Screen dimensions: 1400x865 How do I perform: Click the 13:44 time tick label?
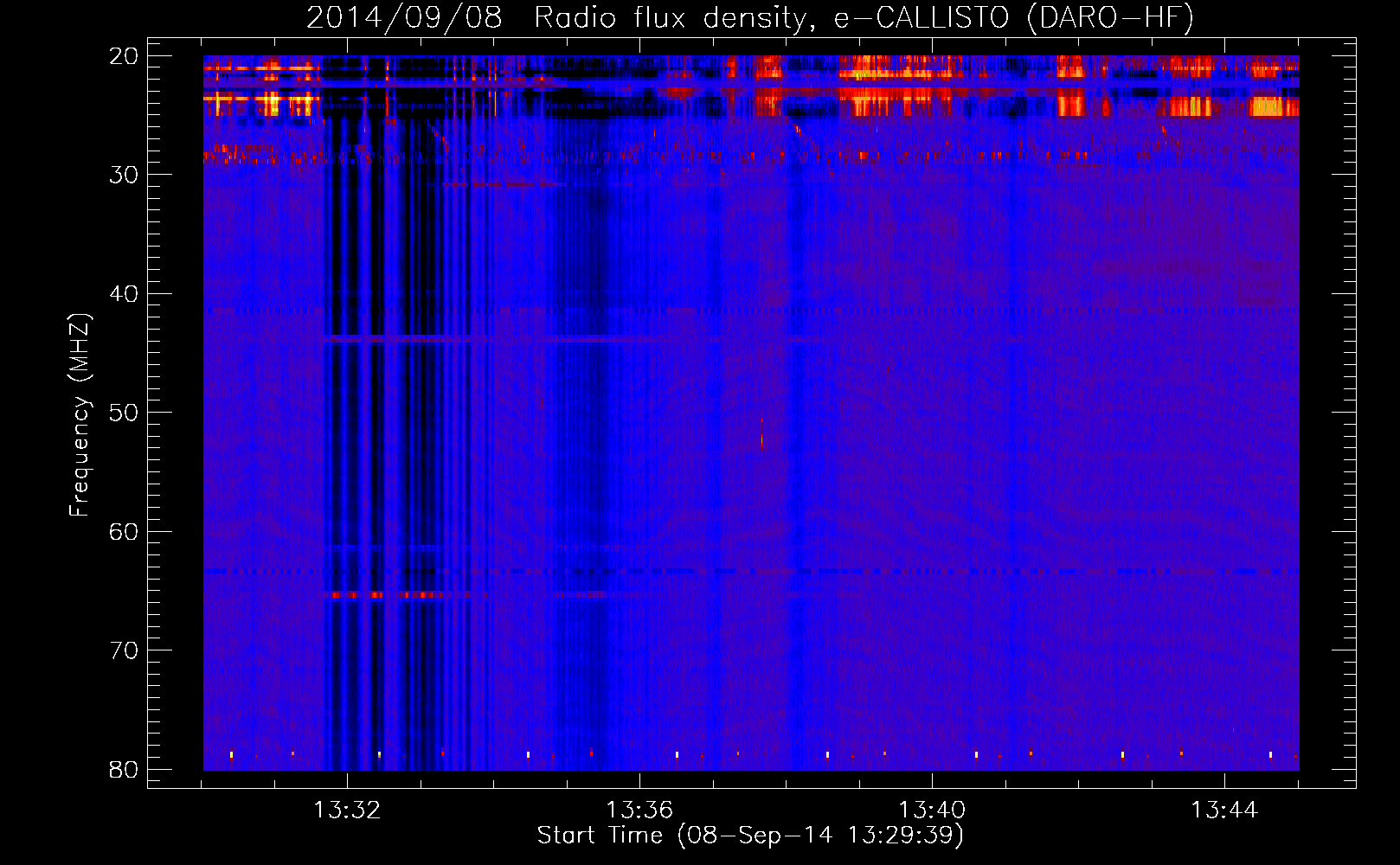tap(1224, 811)
